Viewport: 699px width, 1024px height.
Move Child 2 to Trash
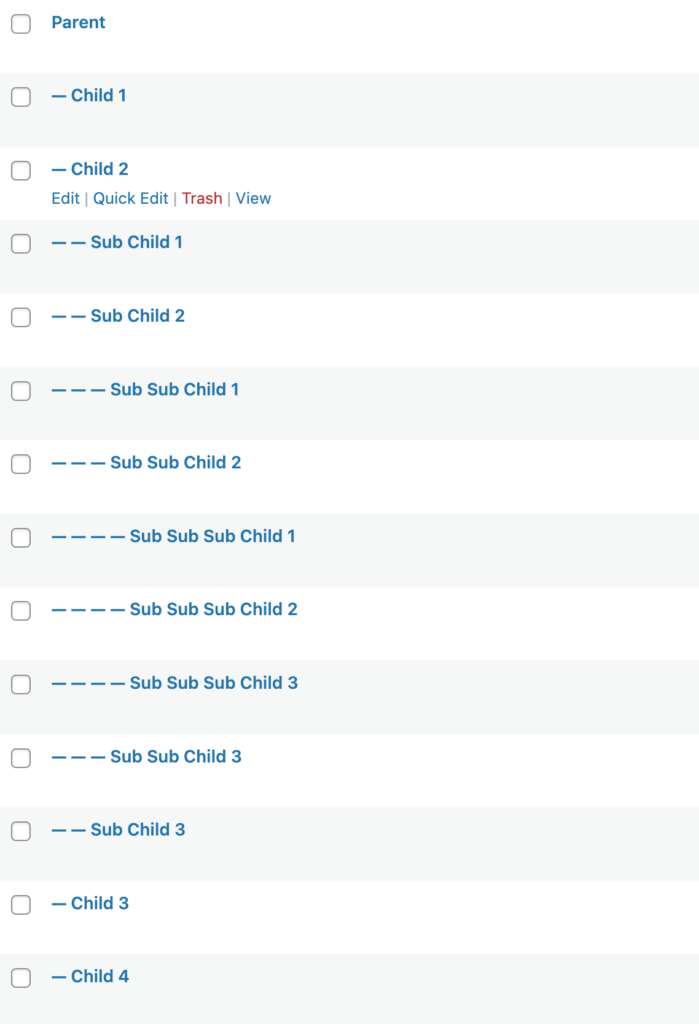(x=202, y=198)
